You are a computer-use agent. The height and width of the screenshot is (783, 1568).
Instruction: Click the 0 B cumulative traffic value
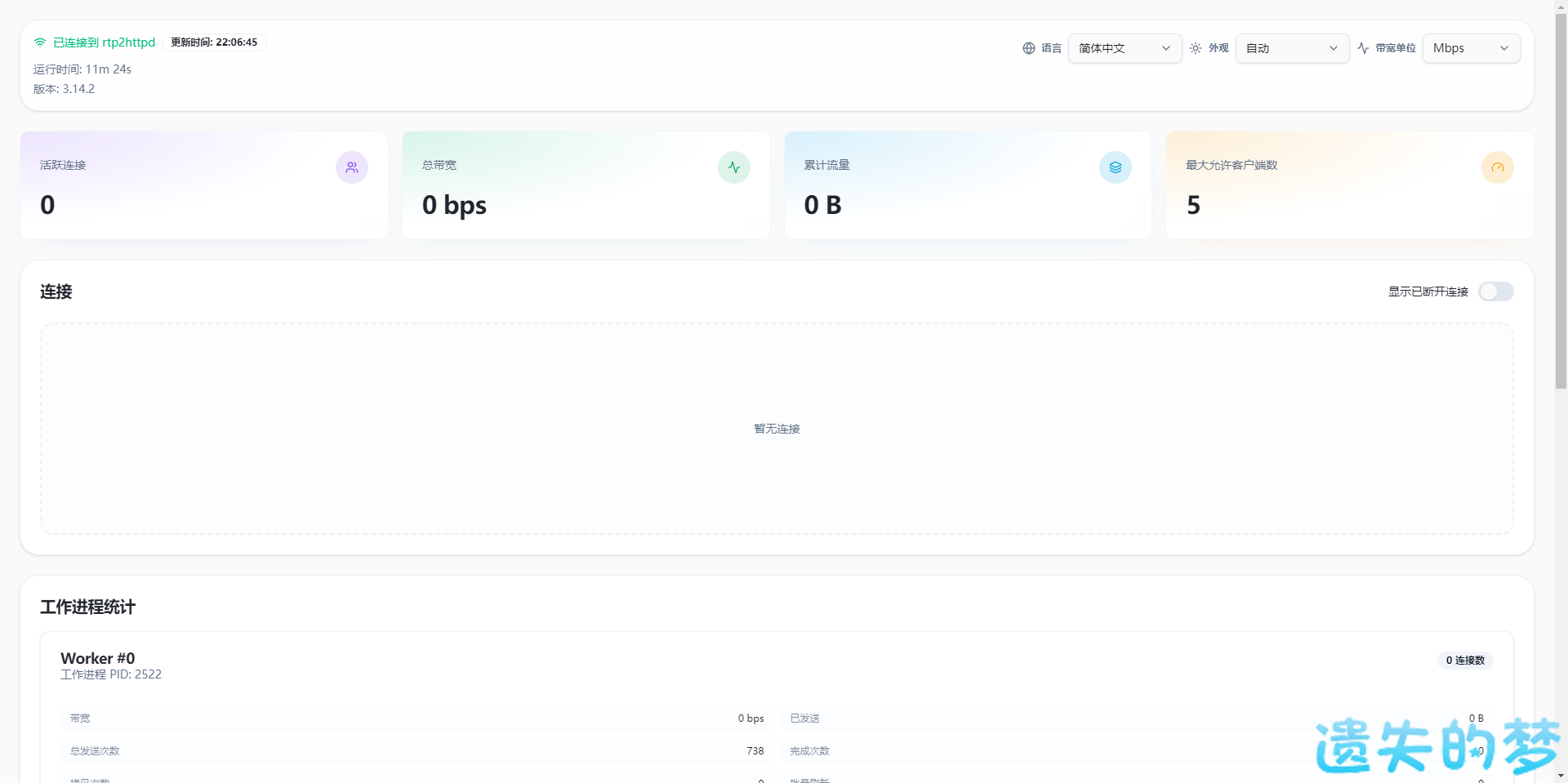822,205
